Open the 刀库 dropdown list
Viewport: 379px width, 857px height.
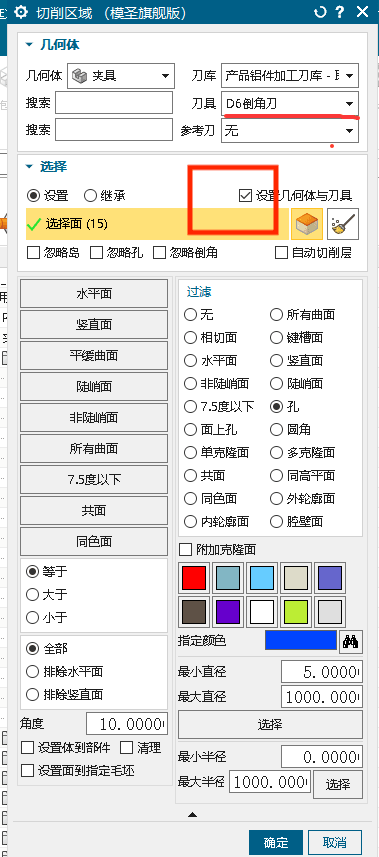coord(290,75)
